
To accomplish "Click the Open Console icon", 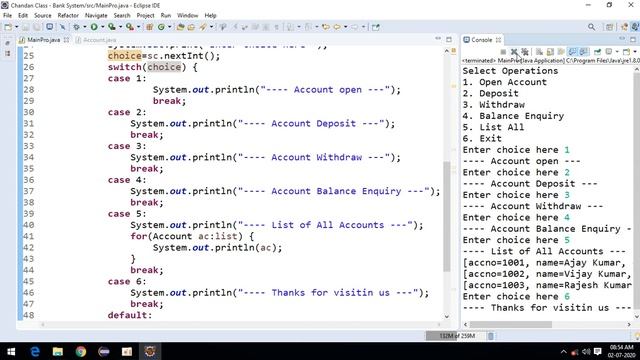I will 627,52.
